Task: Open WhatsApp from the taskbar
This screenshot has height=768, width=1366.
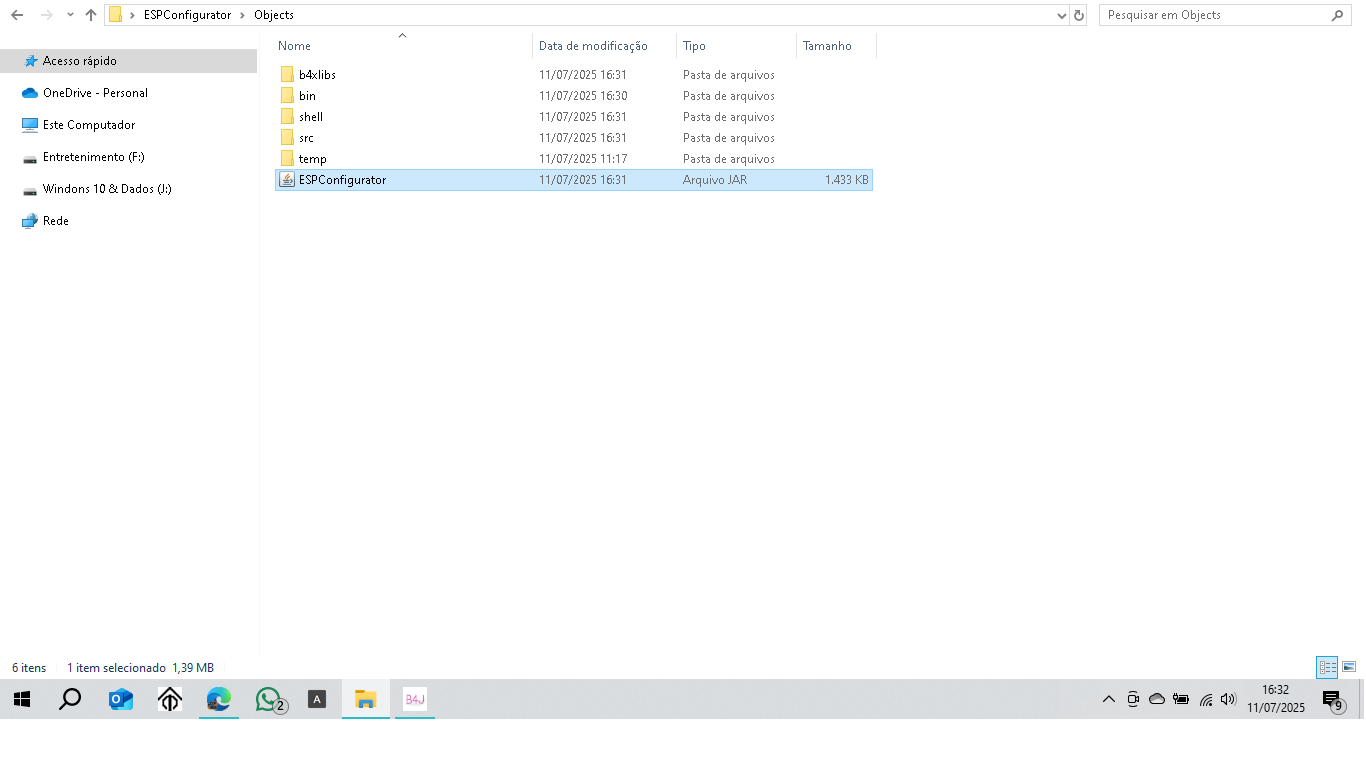Action: pos(268,699)
